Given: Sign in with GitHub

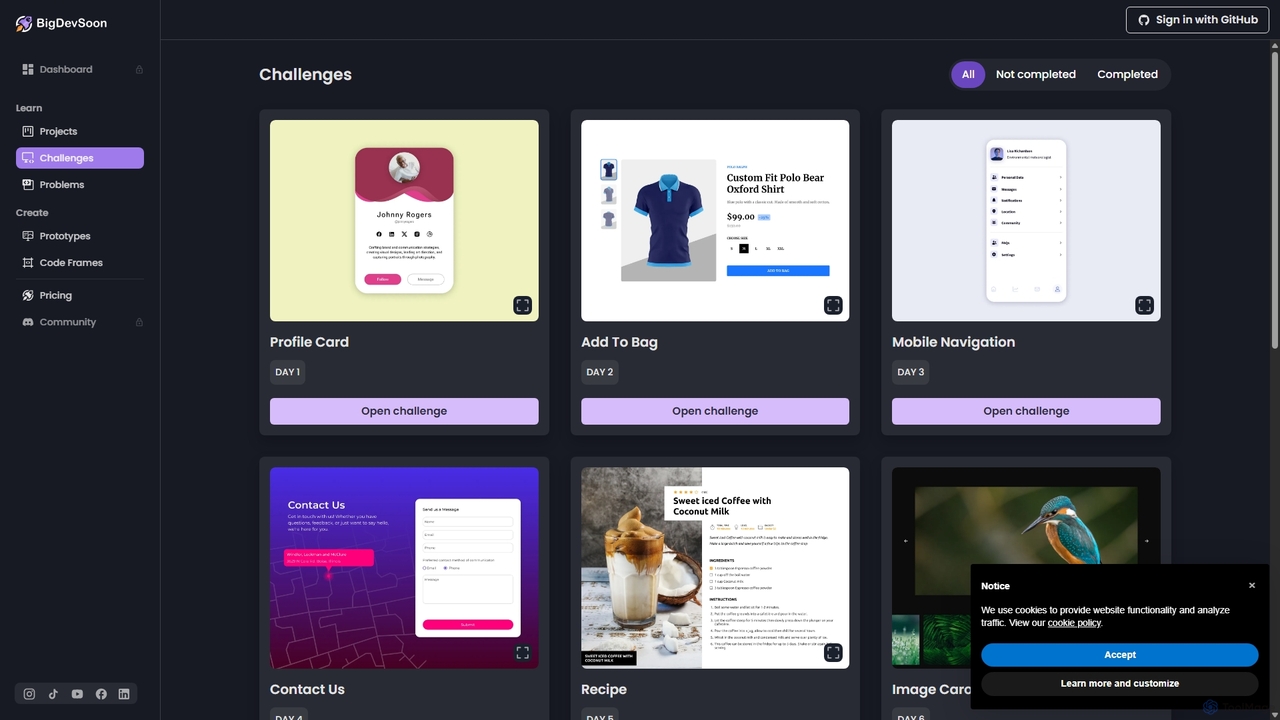Looking at the screenshot, I should click(x=1198, y=20).
